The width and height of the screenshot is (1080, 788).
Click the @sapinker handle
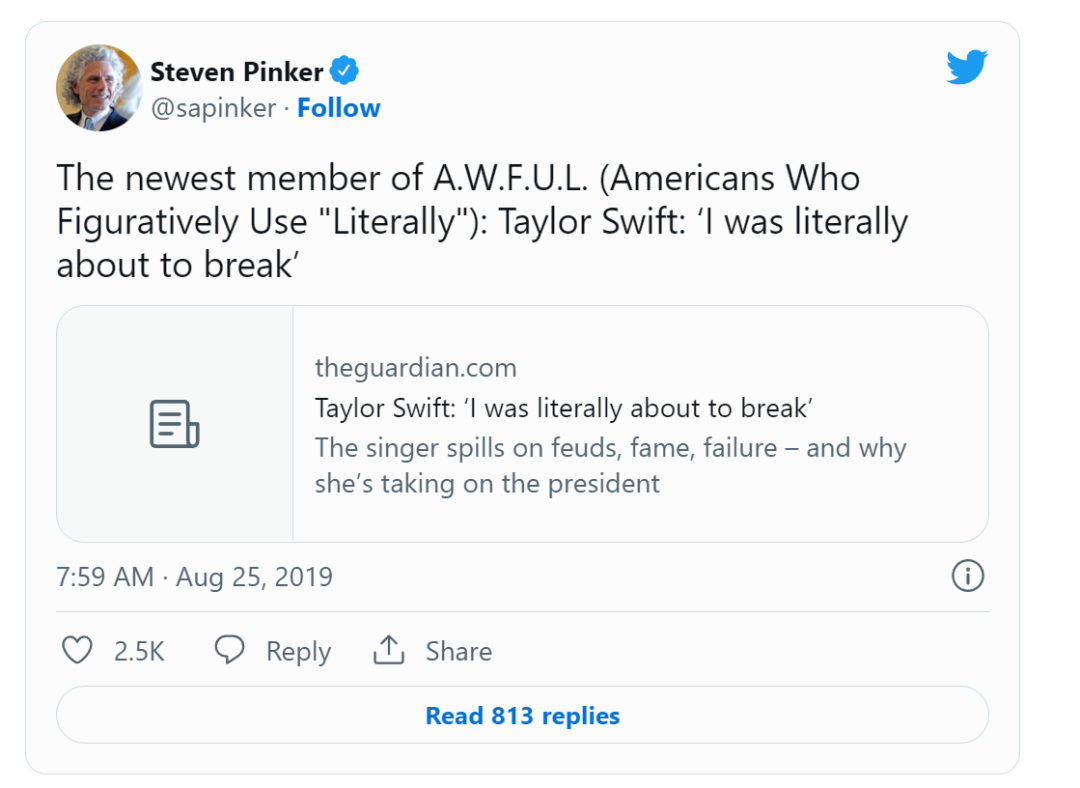tap(213, 108)
